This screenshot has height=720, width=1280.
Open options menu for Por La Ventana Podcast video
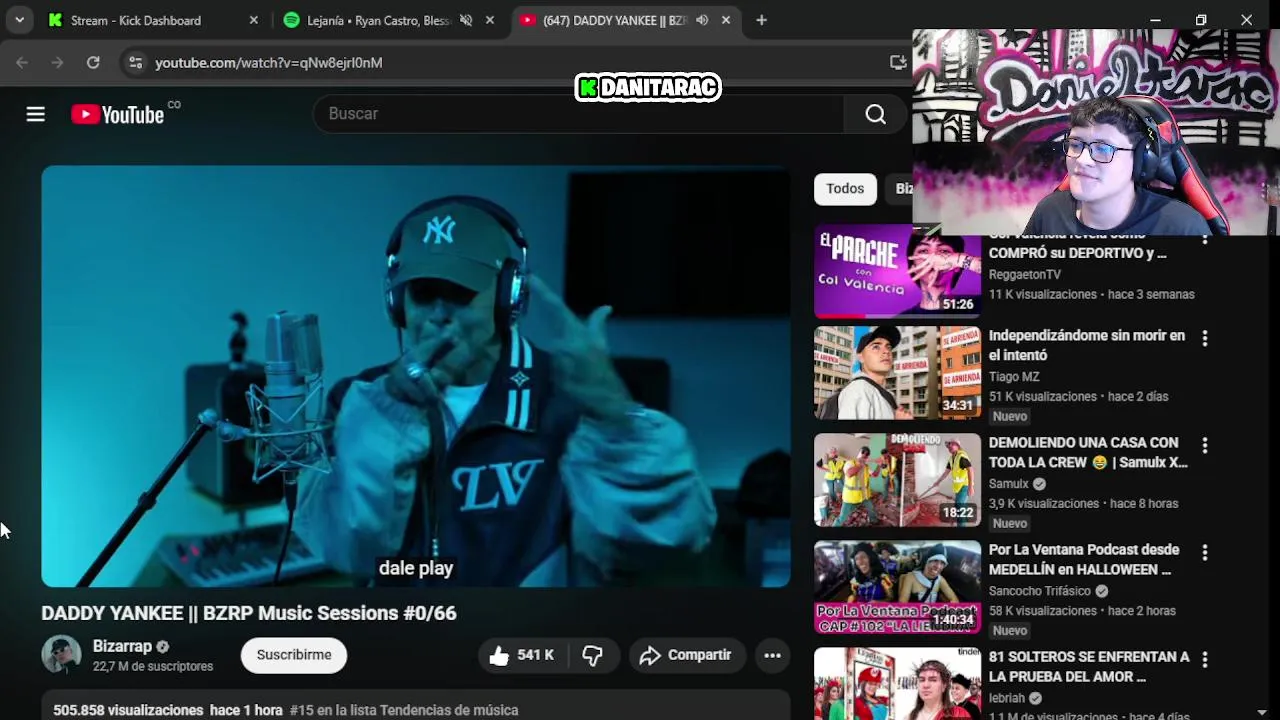click(1204, 552)
